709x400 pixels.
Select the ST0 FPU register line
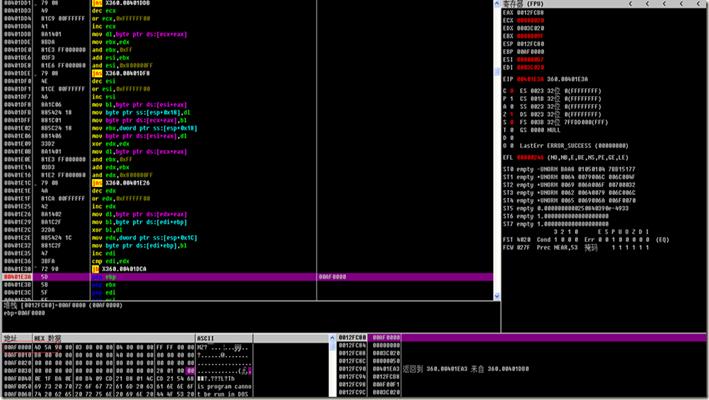(580, 170)
